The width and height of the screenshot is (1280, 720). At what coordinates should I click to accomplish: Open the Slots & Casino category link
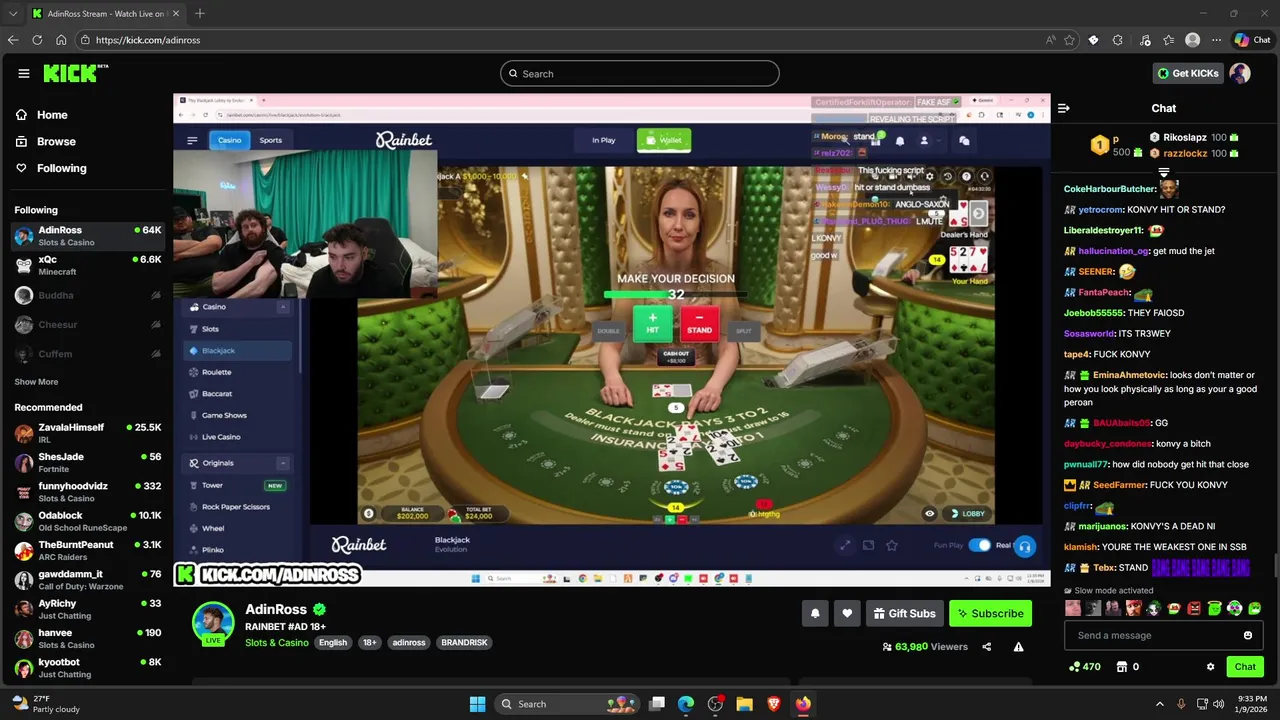tap(276, 642)
